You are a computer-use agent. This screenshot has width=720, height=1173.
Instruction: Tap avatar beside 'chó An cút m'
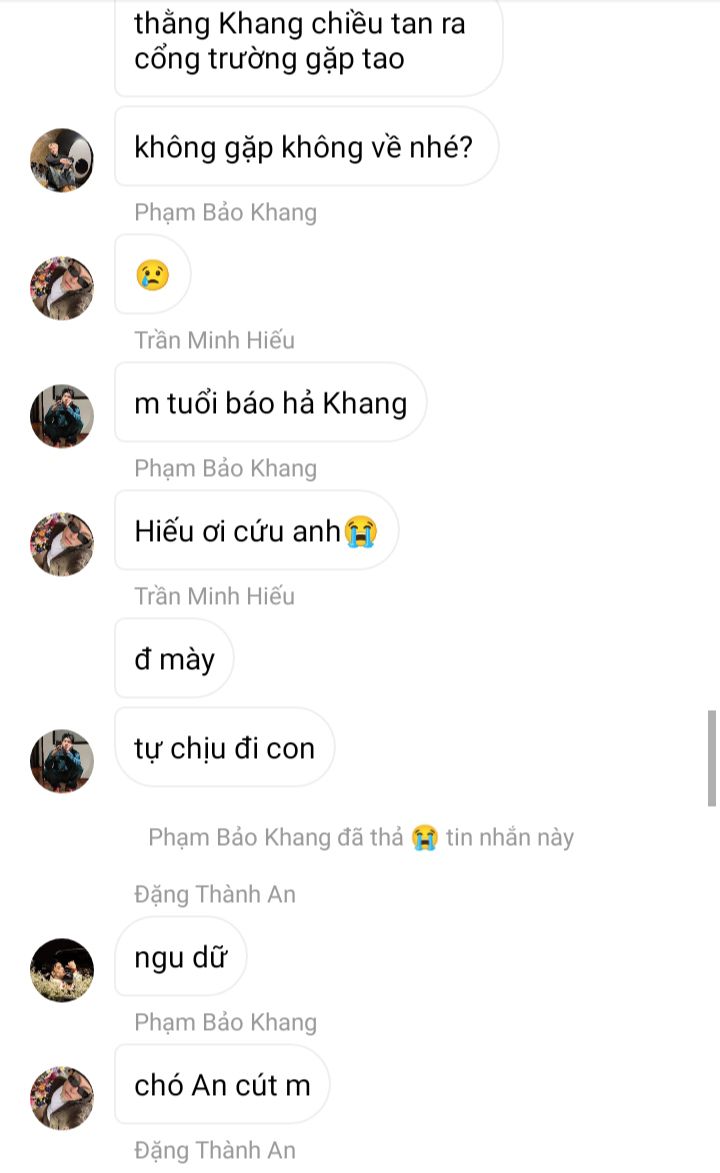(61, 1097)
